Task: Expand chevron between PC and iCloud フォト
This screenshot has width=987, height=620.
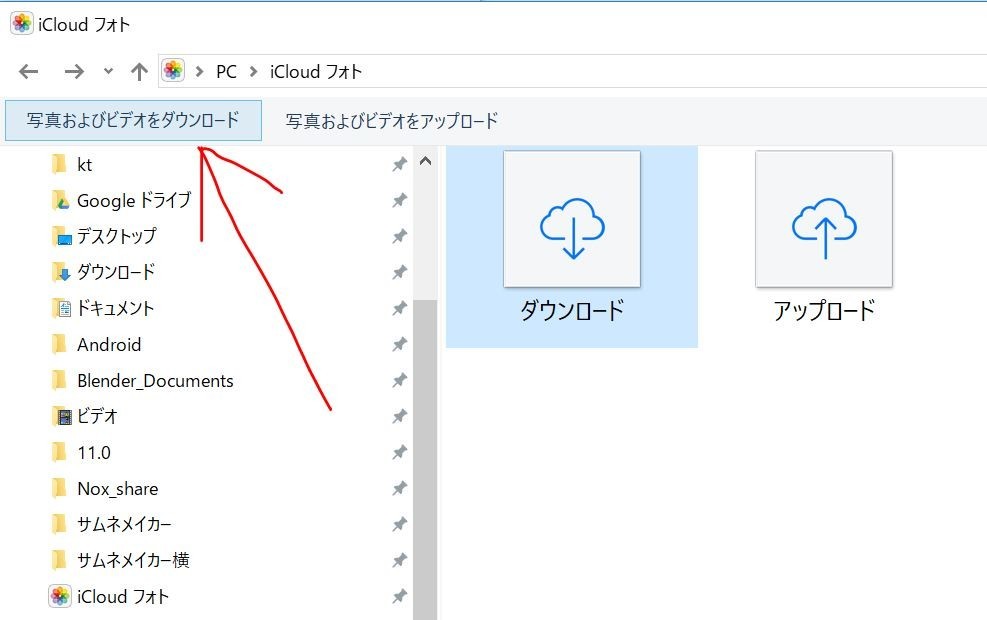Action: (254, 72)
